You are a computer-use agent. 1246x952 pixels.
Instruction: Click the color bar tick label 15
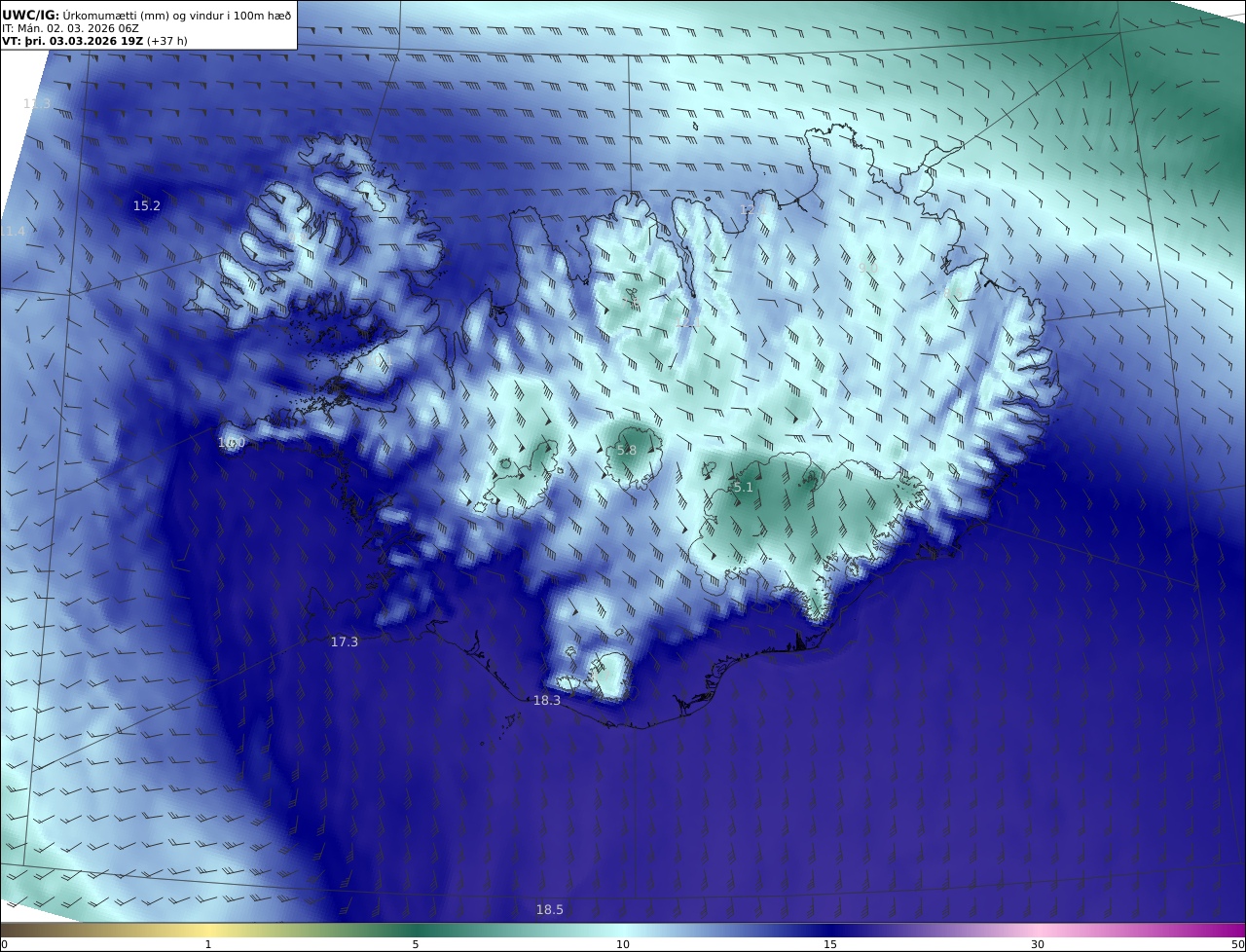coord(830,944)
